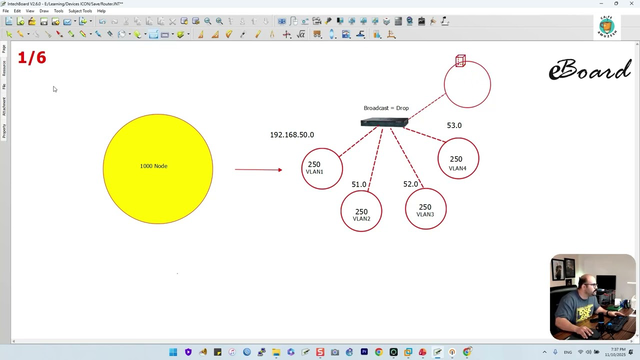The width and height of the screenshot is (640, 360).
Task: Open the Resource side tab
Action: (4, 68)
